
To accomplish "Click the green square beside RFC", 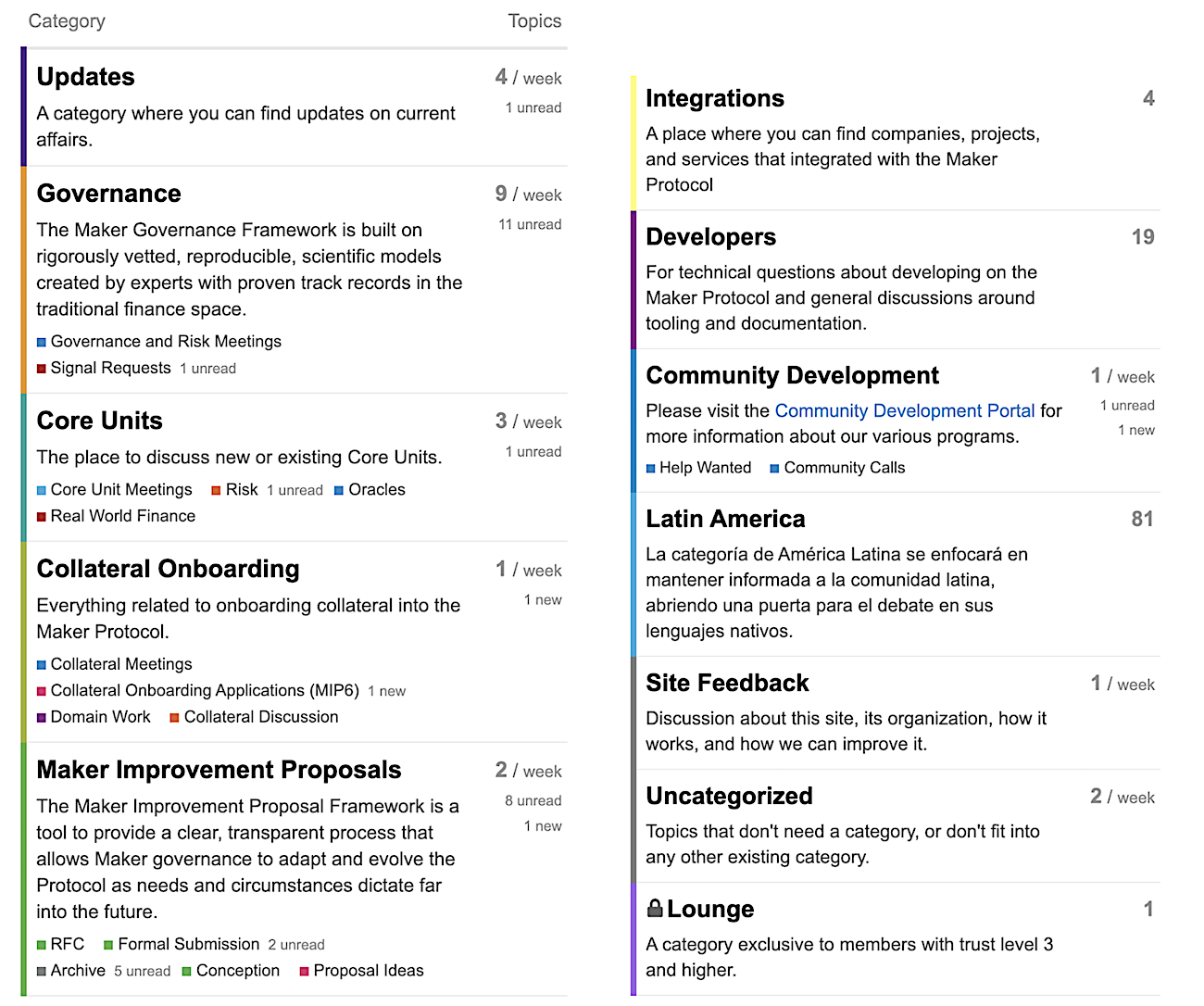I will [42, 945].
